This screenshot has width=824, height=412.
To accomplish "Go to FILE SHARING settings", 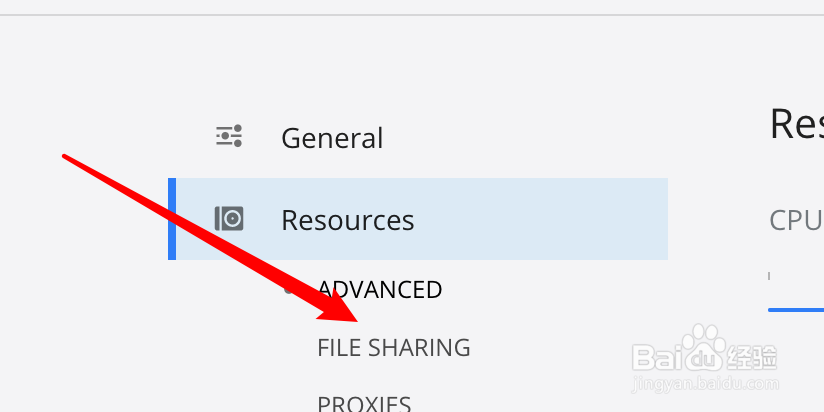I will 393,348.
